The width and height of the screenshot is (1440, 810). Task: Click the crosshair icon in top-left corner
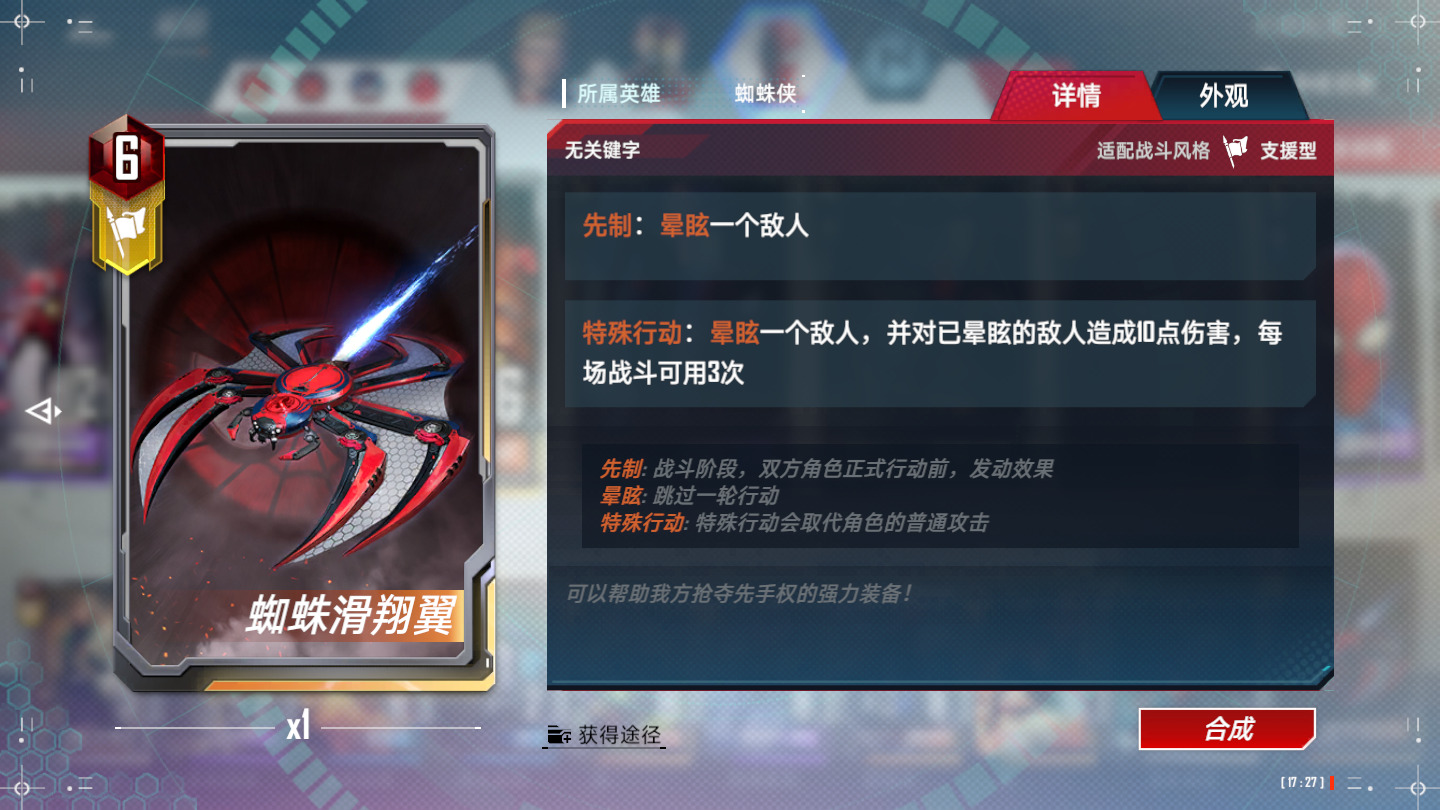point(23,22)
